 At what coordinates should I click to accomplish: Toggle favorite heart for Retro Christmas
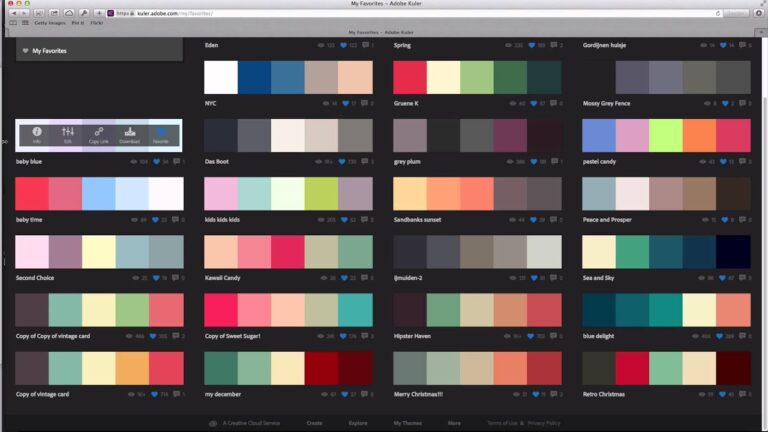[x=723, y=394]
